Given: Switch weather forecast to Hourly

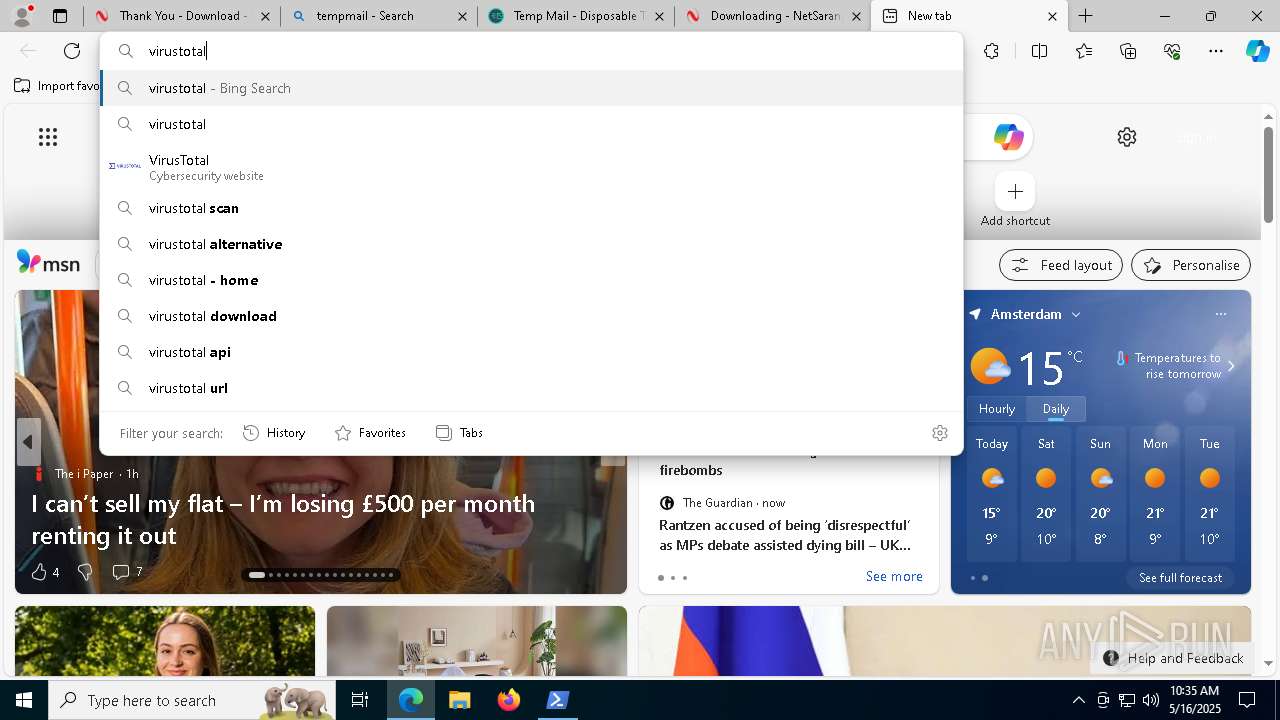Looking at the screenshot, I should 997,409.
